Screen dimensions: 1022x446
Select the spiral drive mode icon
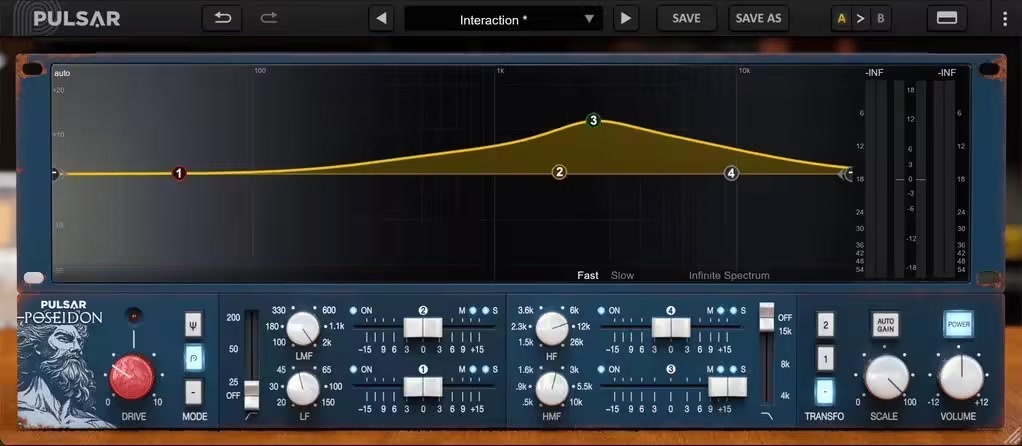click(193, 358)
